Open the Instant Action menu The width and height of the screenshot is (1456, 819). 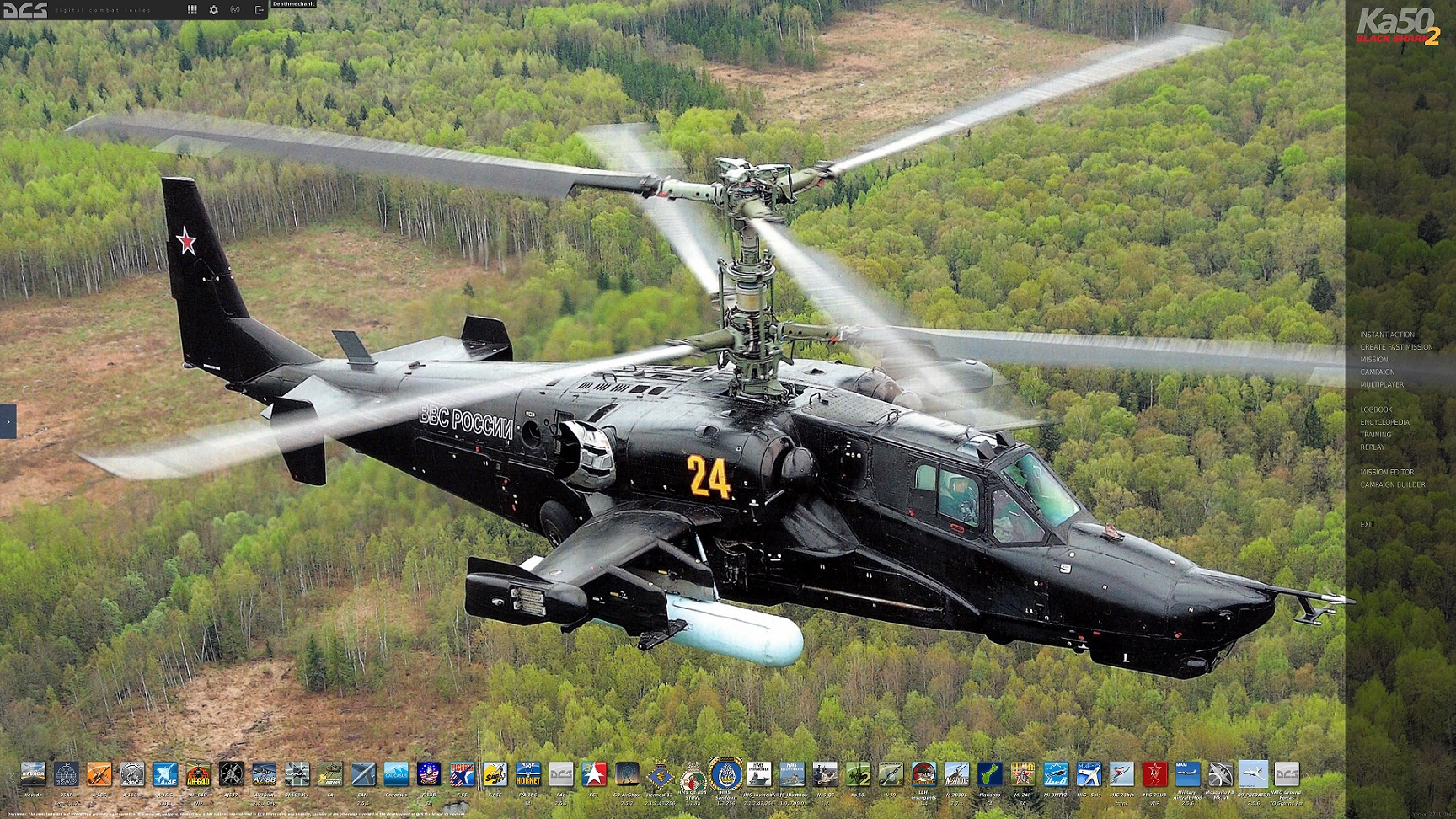click(1387, 335)
